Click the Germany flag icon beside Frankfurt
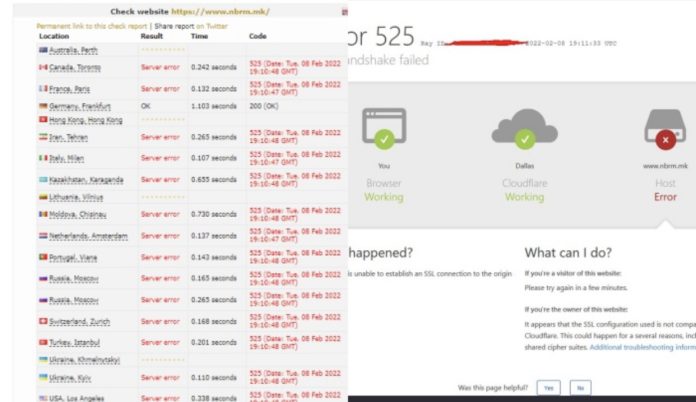 42,105
